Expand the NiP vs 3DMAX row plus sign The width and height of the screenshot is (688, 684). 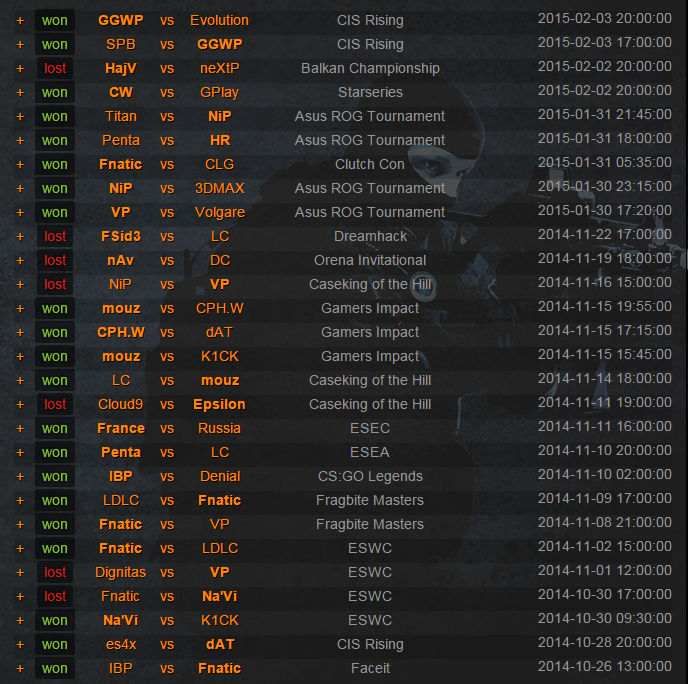(20, 189)
